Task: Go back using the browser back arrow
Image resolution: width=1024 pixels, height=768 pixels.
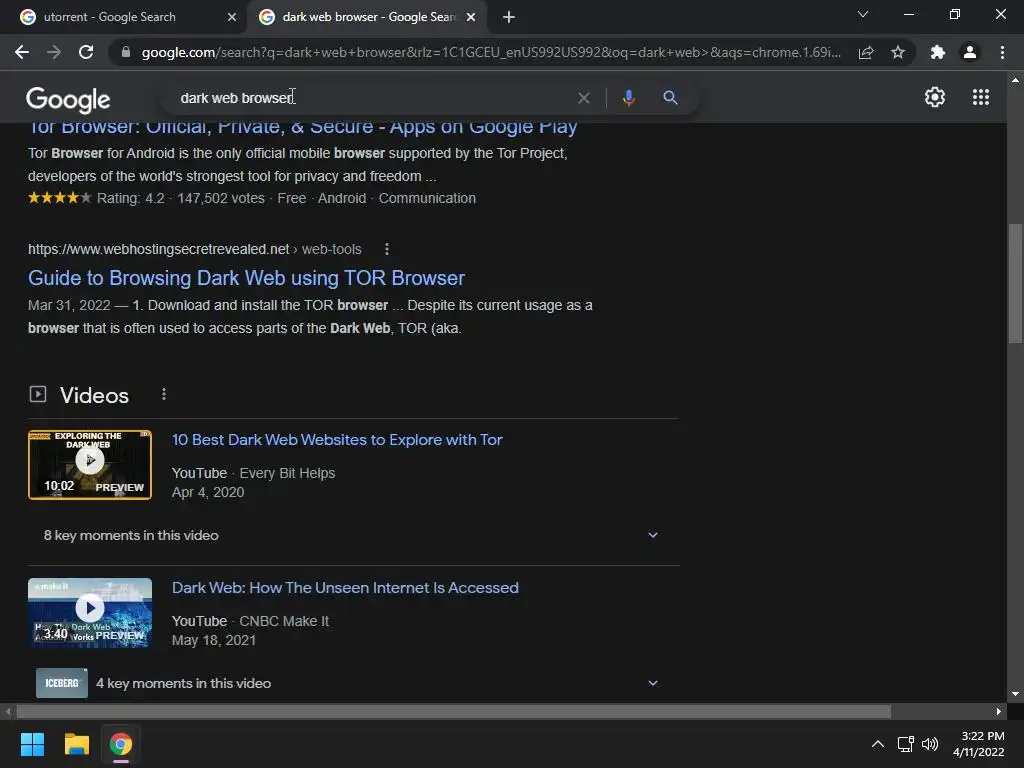Action: click(22, 52)
